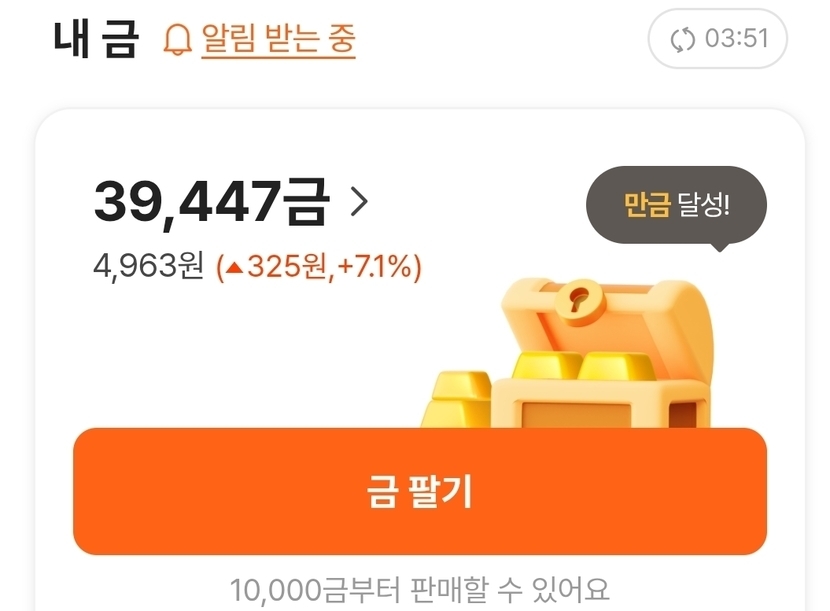Tap the red up-triangle icon
Screen dimensions: 830x611
(234, 268)
